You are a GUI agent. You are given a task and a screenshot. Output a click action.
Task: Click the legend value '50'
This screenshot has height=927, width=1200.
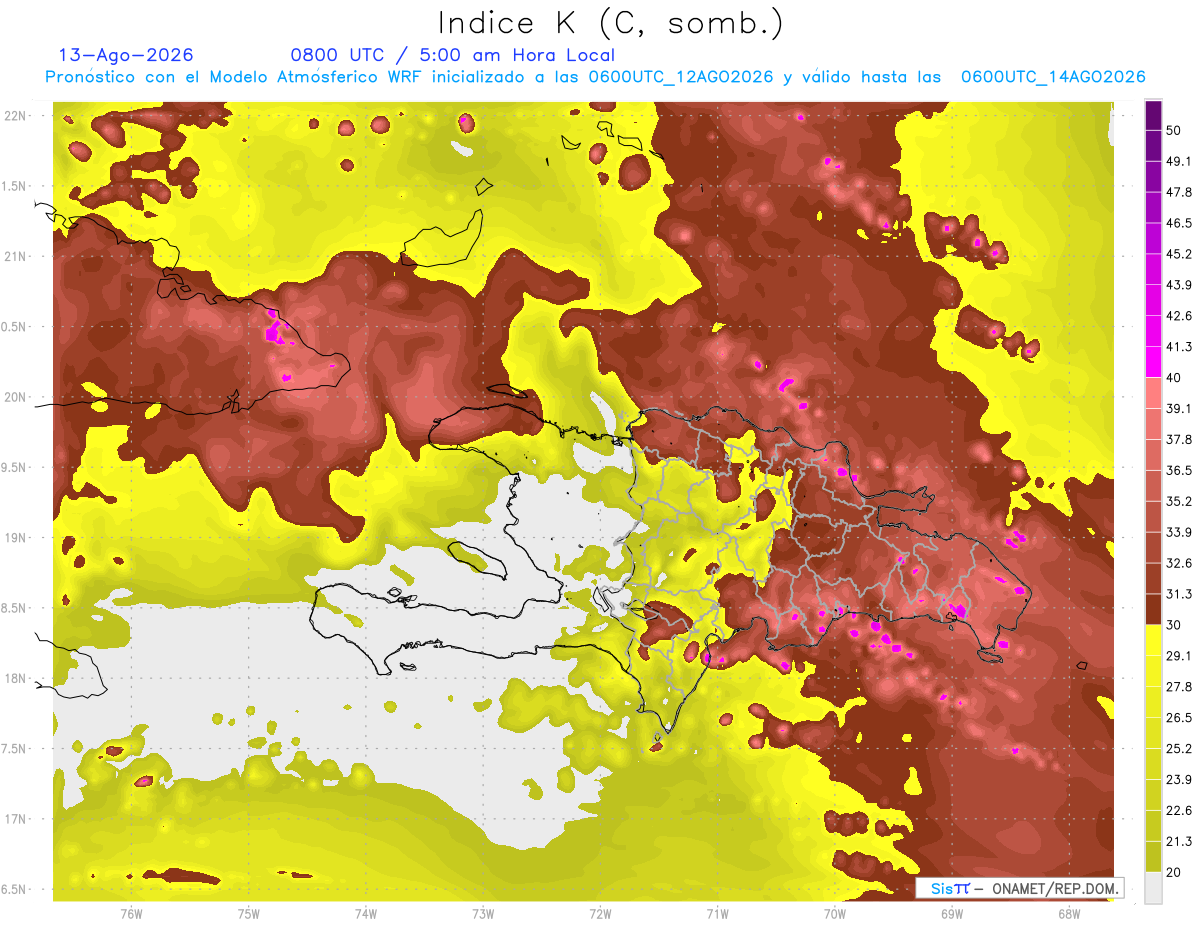pos(1174,131)
